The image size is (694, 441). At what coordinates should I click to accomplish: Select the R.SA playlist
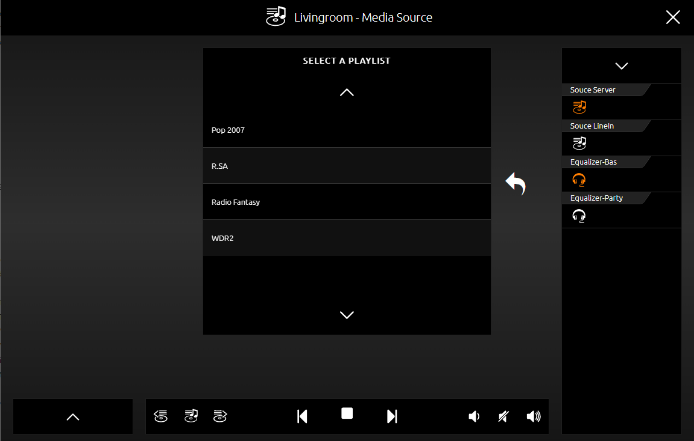347,166
